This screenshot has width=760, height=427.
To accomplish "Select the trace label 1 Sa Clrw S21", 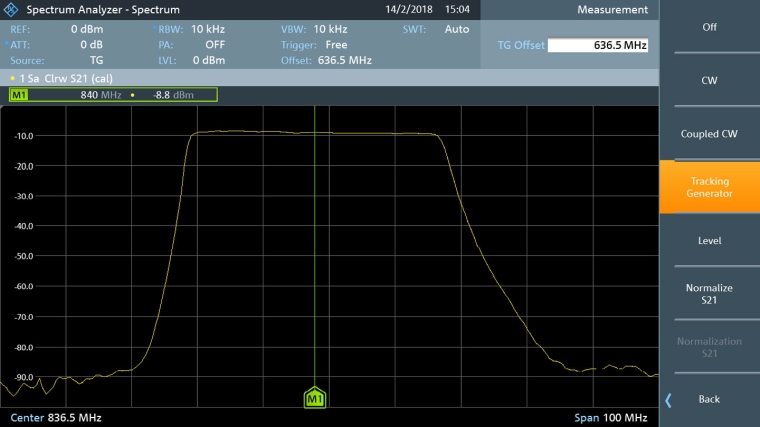I will [x=60, y=77].
